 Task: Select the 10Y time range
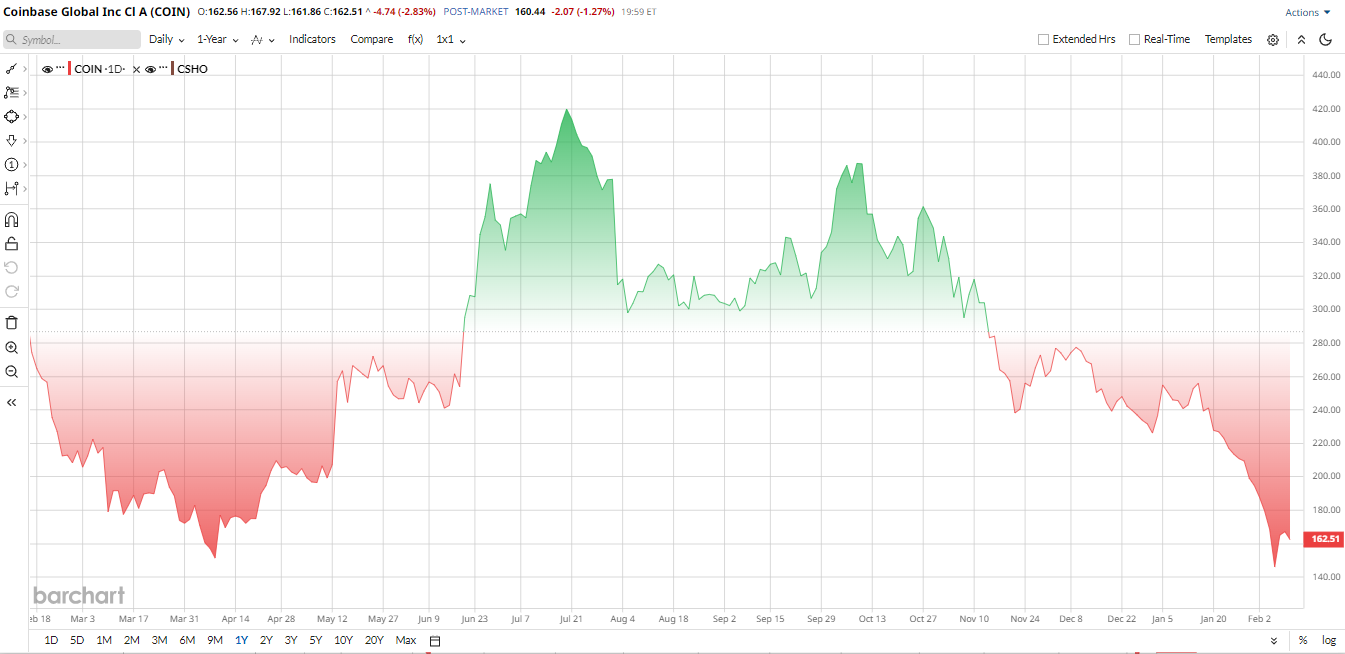(x=343, y=640)
